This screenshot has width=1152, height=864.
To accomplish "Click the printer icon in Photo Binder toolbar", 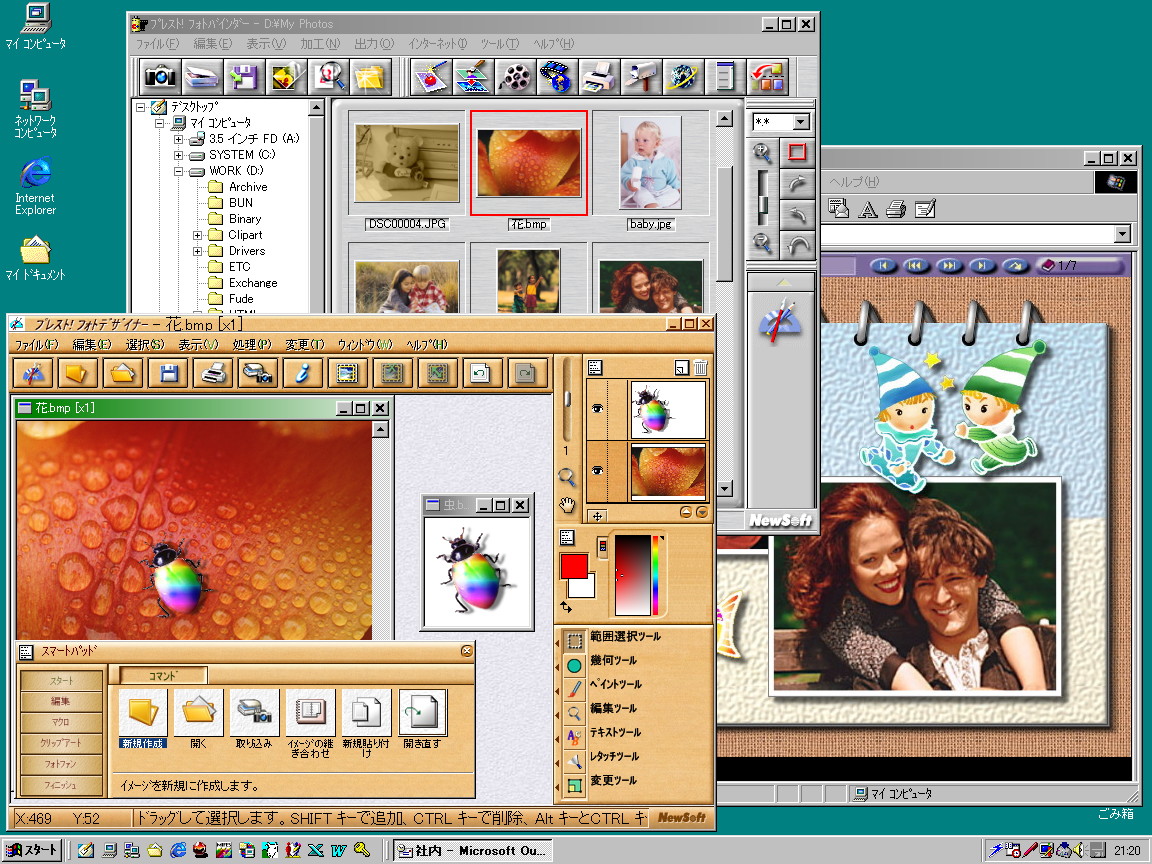I will click(597, 76).
